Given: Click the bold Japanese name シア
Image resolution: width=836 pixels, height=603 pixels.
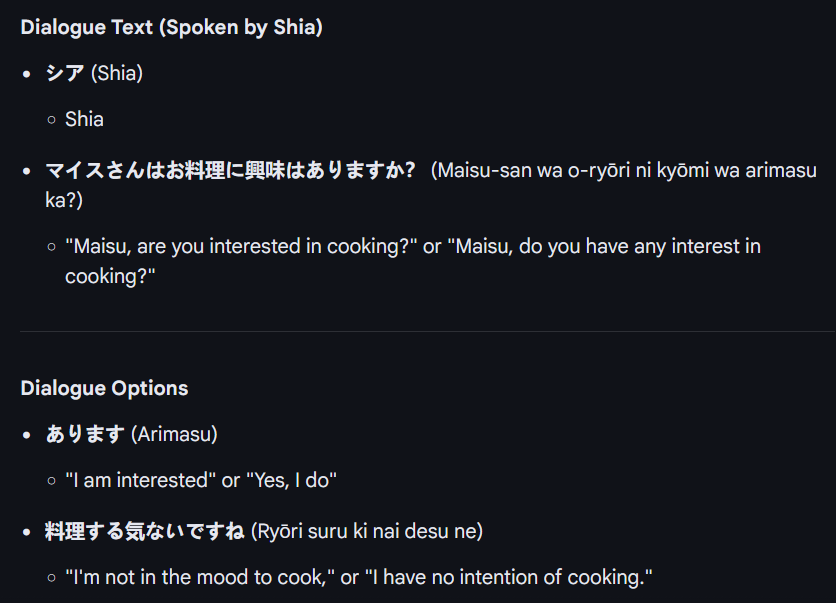Looking at the screenshot, I should pyautogui.click(x=65, y=74).
